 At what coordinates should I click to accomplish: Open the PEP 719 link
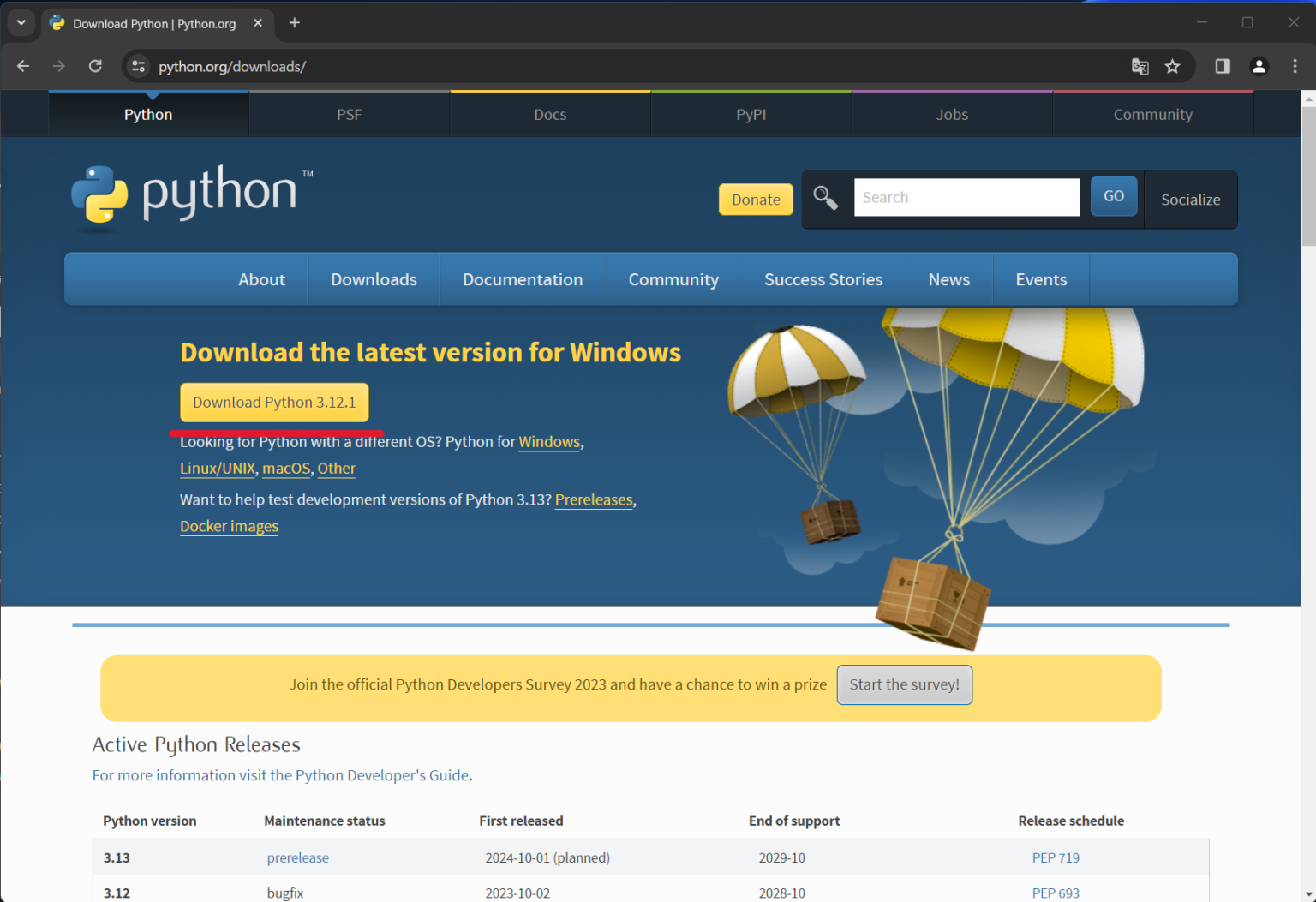point(1056,857)
